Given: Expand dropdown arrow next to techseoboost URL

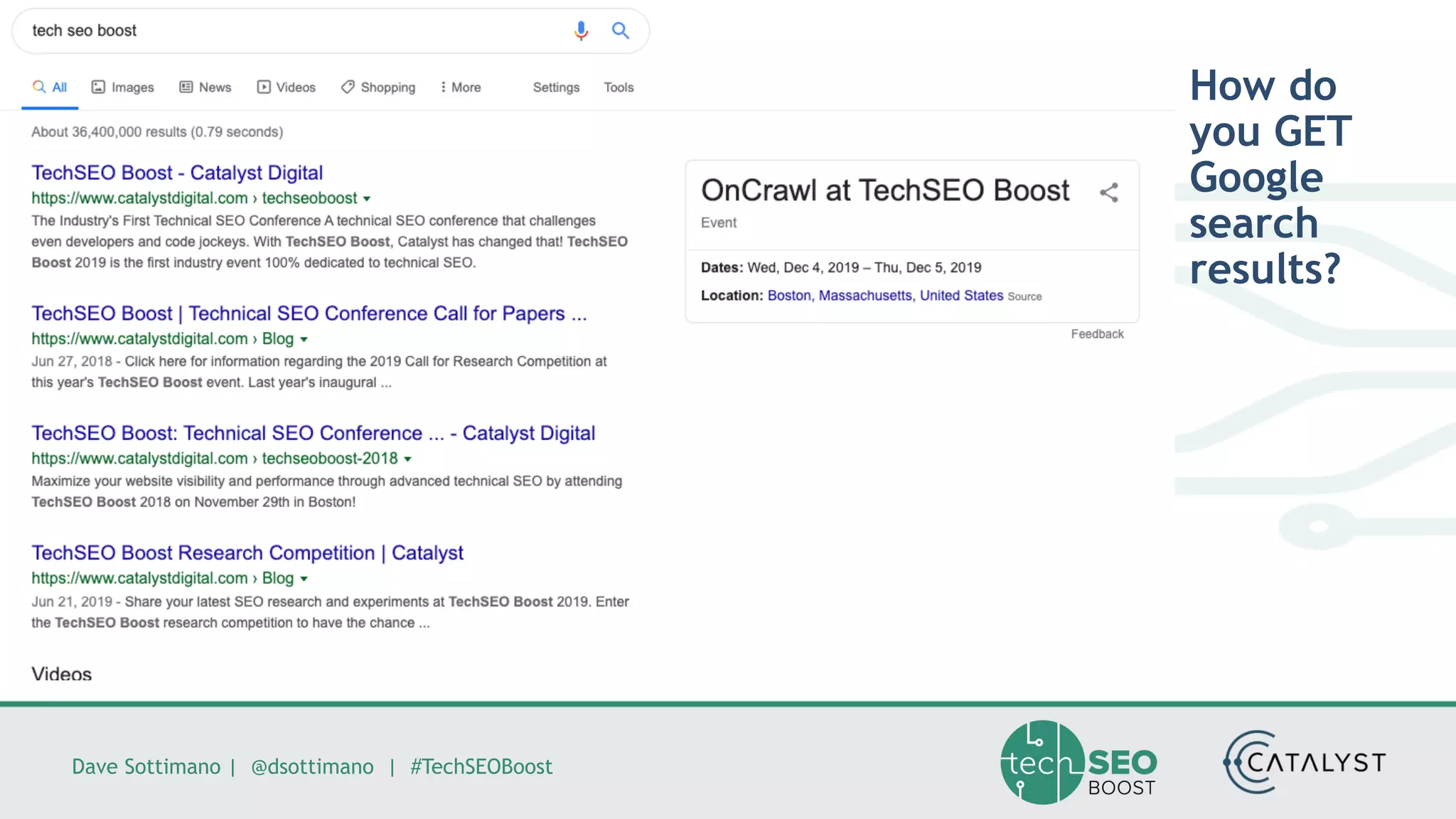Looking at the screenshot, I should pyautogui.click(x=367, y=199).
